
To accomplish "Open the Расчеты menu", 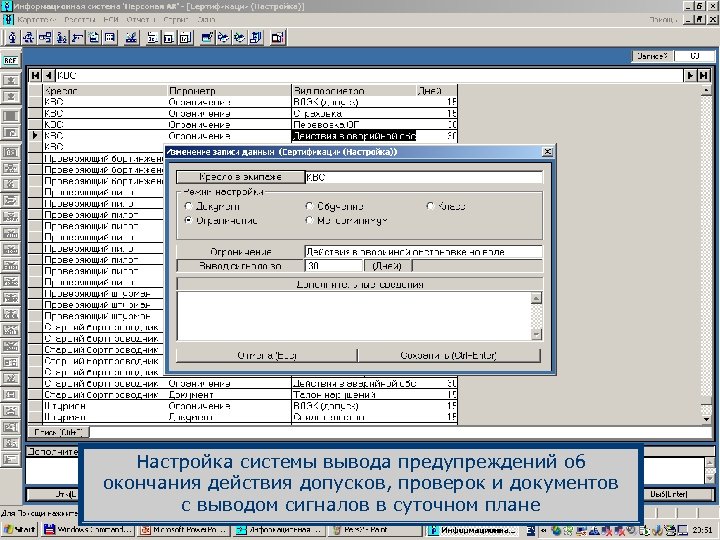I will 79,20.
